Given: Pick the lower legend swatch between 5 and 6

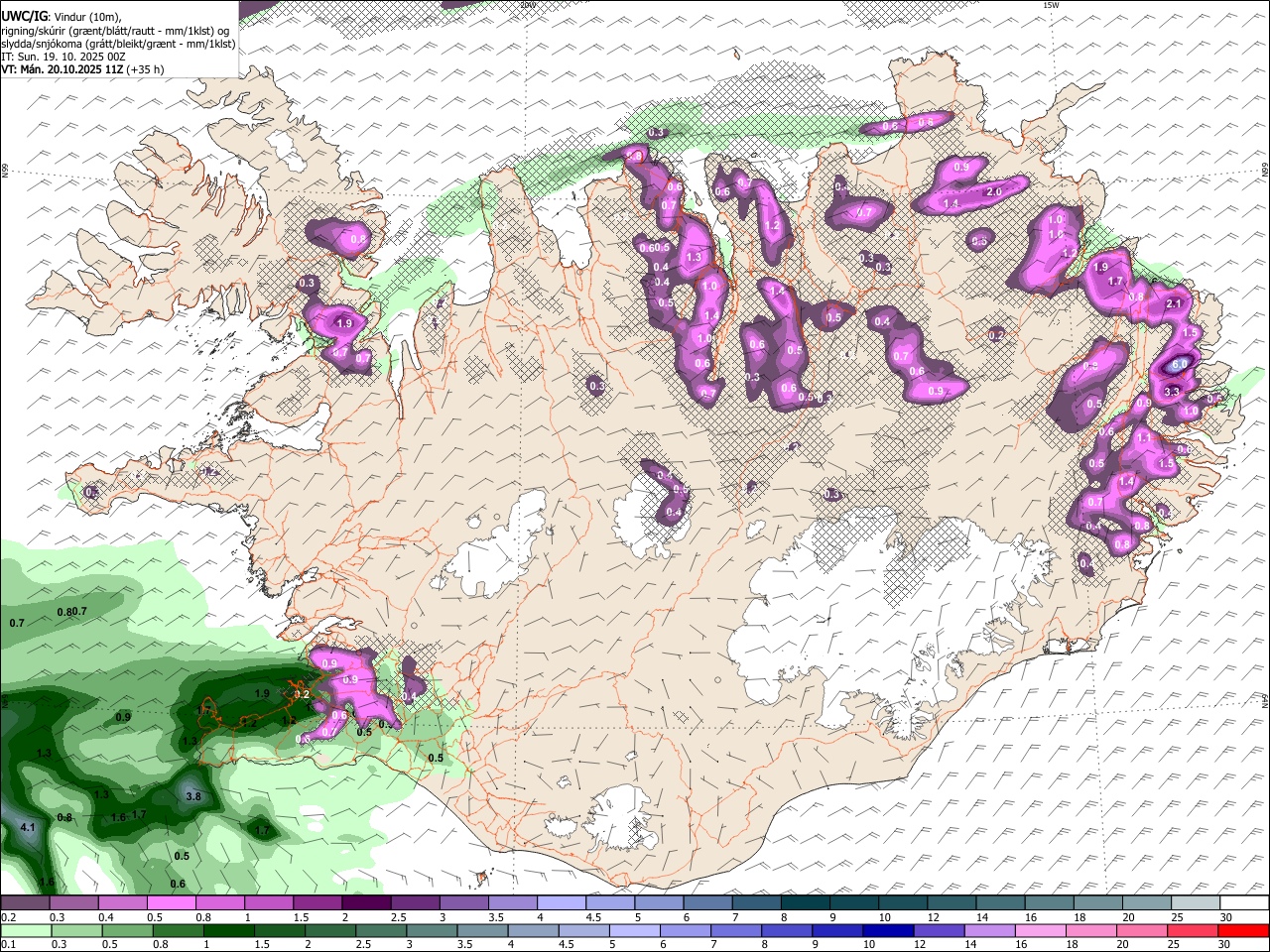Looking at the screenshot, I should pos(633,930).
